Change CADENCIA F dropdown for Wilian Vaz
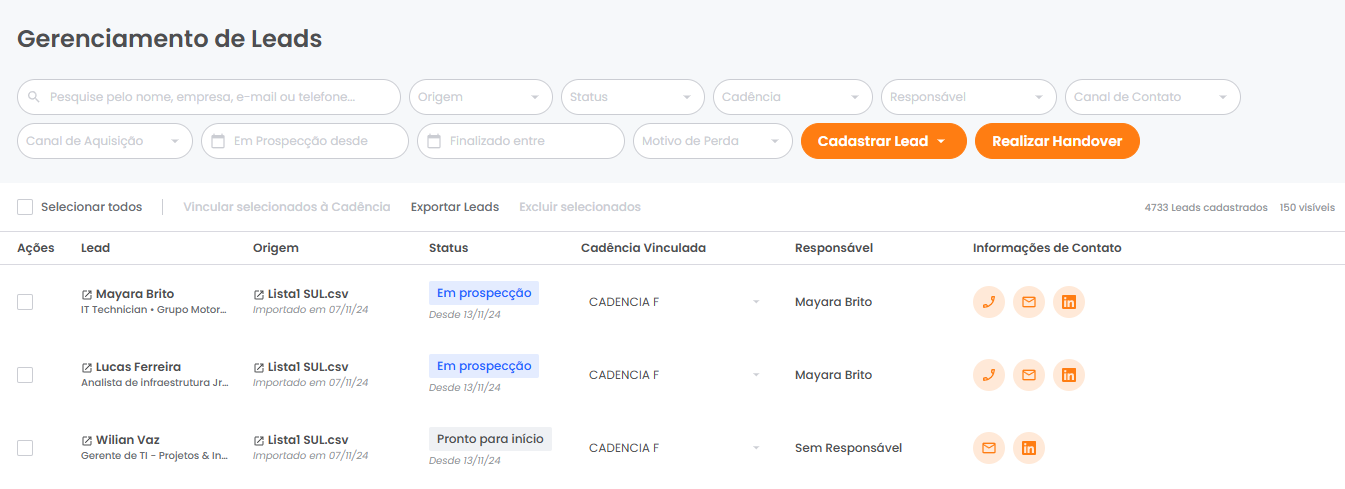The height and width of the screenshot is (489, 1345). point(675,448)
